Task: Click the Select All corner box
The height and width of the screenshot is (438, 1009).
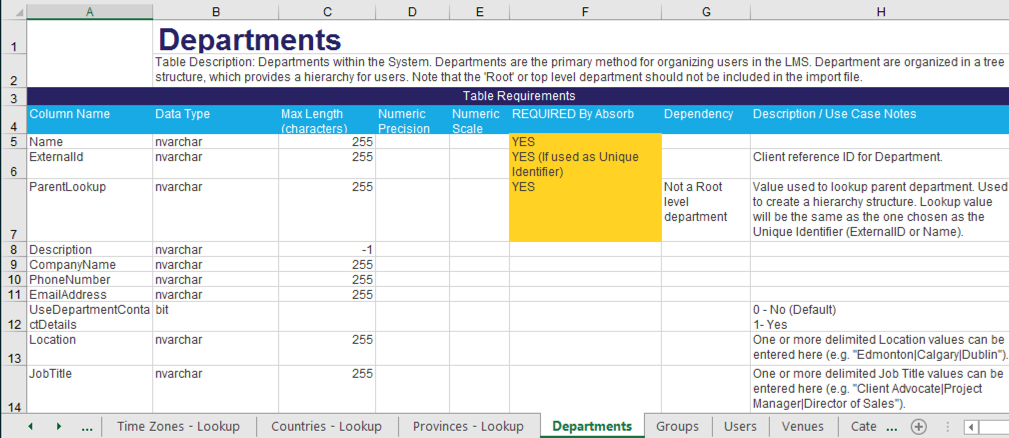Action: pyautogui.click(x=13, y=12)
